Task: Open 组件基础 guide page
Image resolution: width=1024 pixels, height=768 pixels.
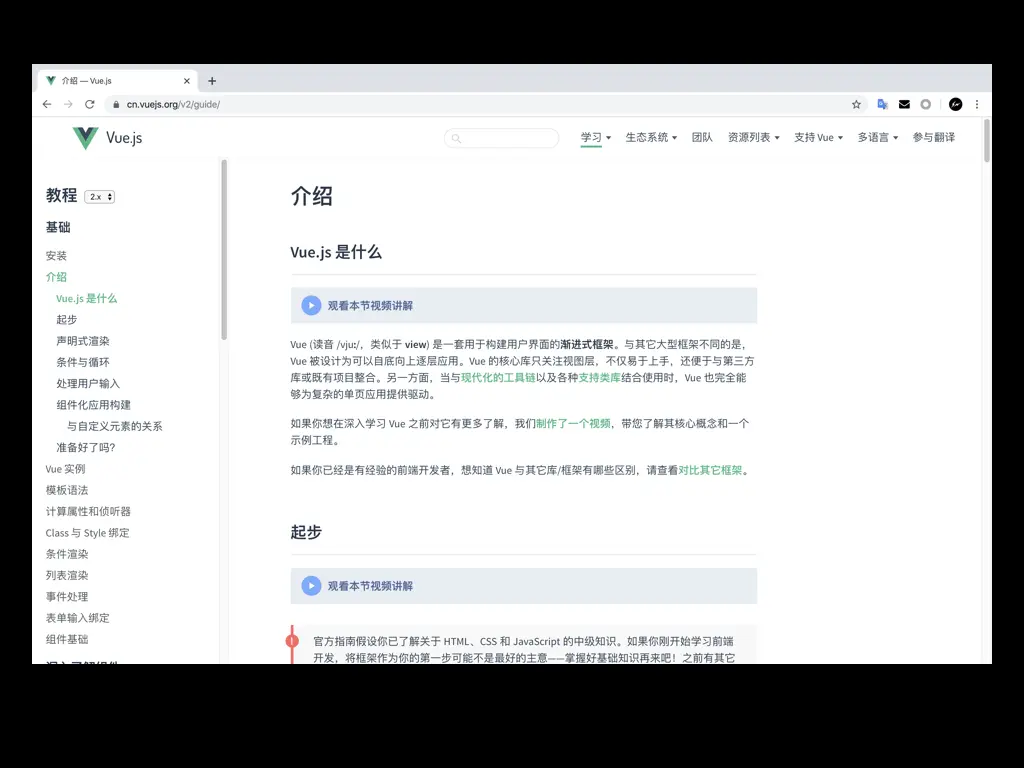Action: pyautogui.click(x=67, y=639)
